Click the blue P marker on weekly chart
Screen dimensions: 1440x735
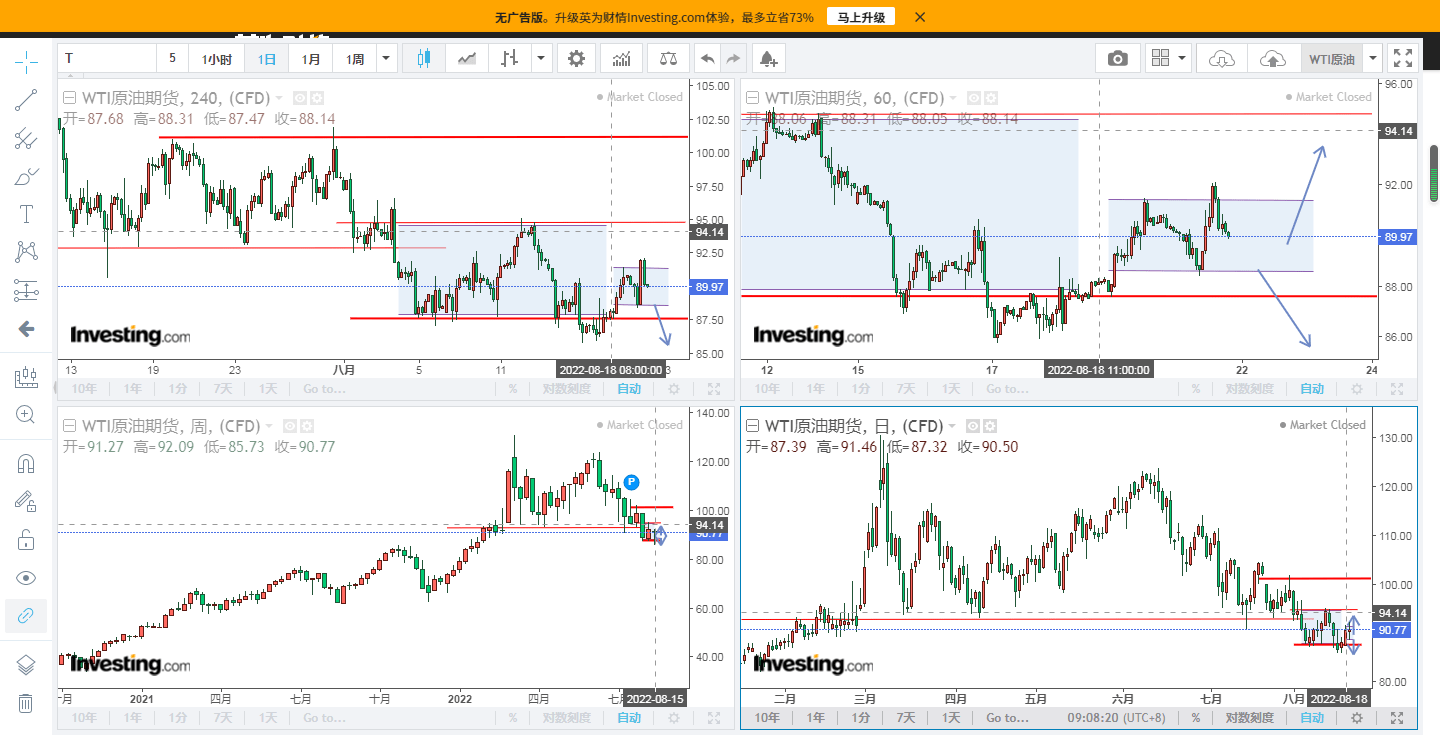631,482
